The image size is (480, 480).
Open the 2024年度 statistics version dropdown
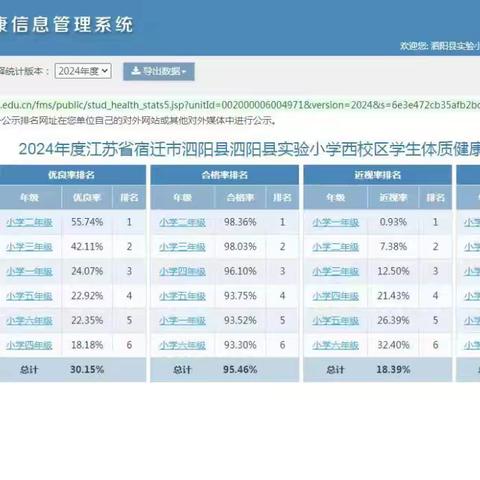pyautogui.click(x=83, y=71)
